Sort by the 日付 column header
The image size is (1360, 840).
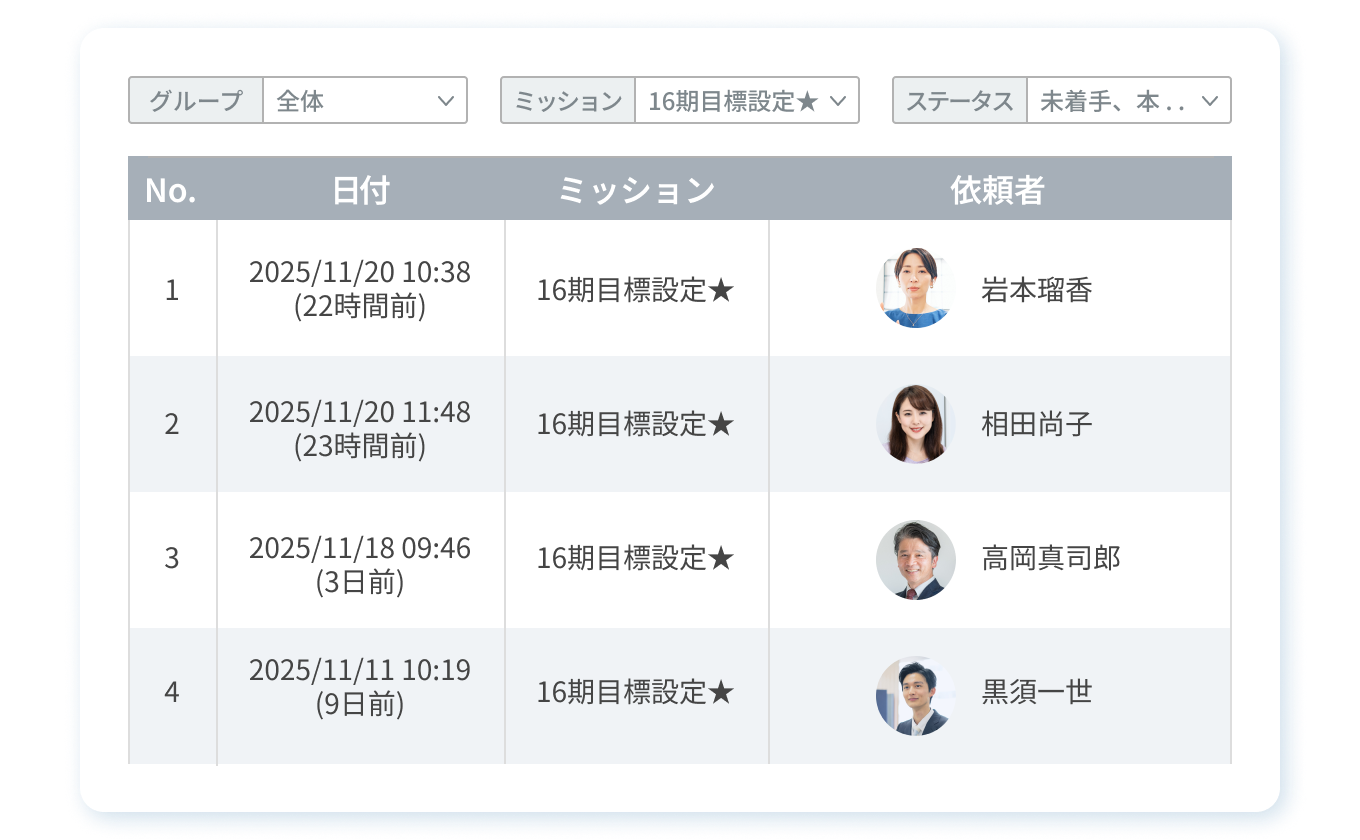pos(360,190)
